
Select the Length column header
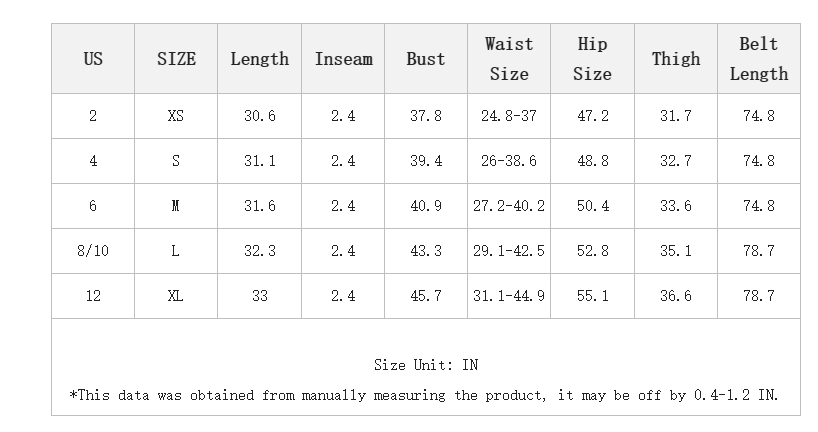(259, 59)
